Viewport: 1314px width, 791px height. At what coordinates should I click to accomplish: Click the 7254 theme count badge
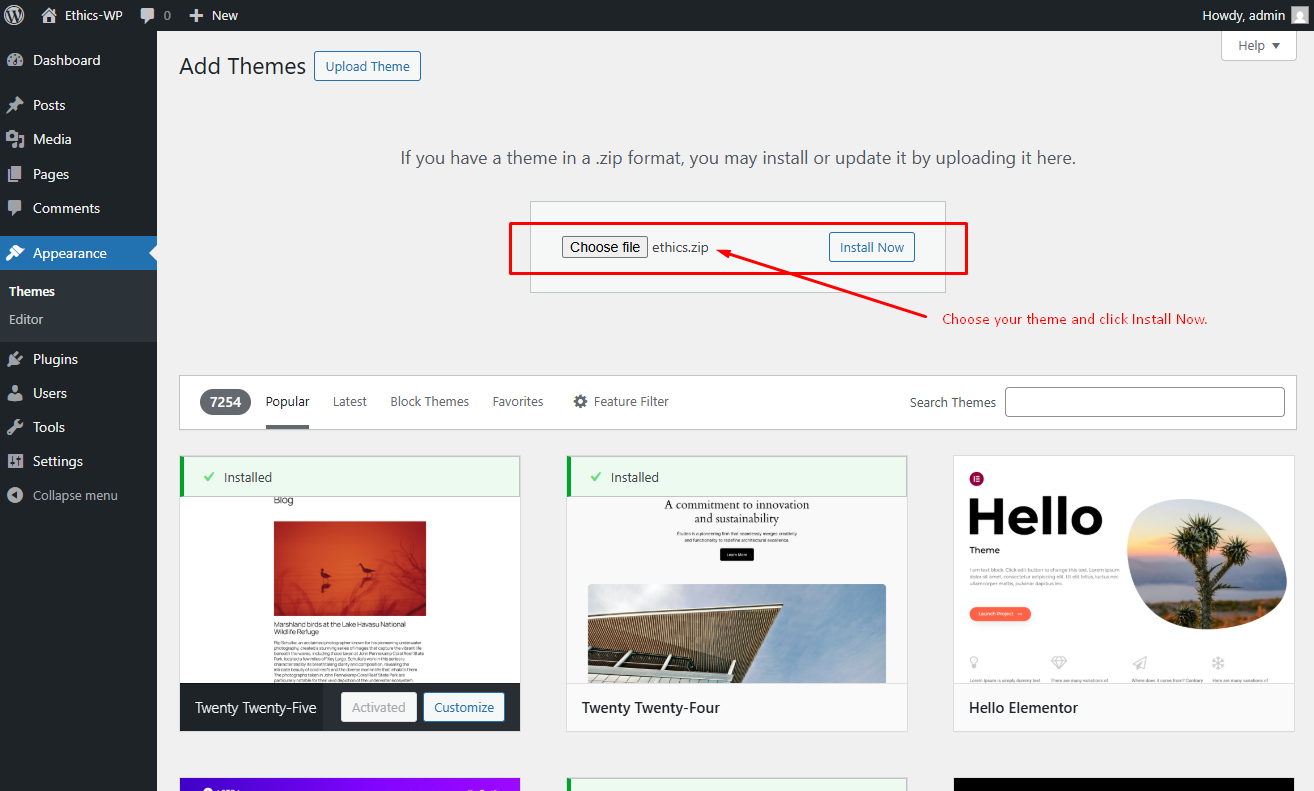225,402
